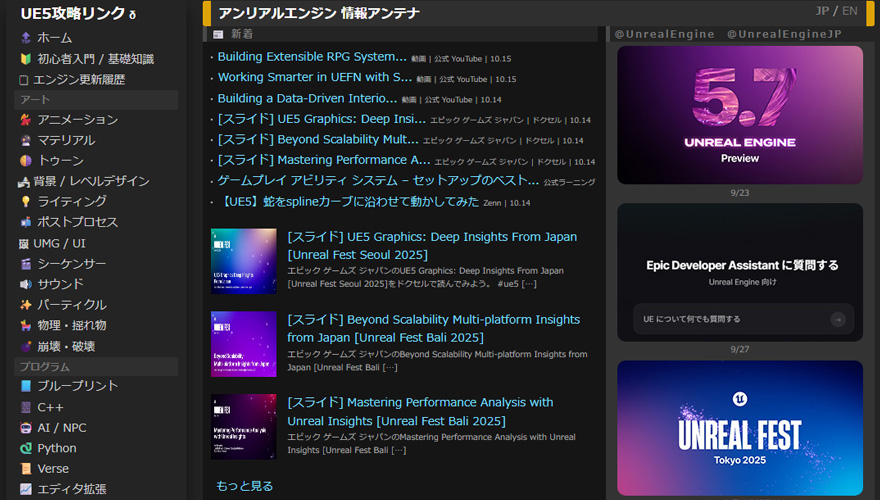This screenshot has height=500, width=880.
Task: Open the Unreal Engine 5.7 Preview image
Action: tap(740, 115)
